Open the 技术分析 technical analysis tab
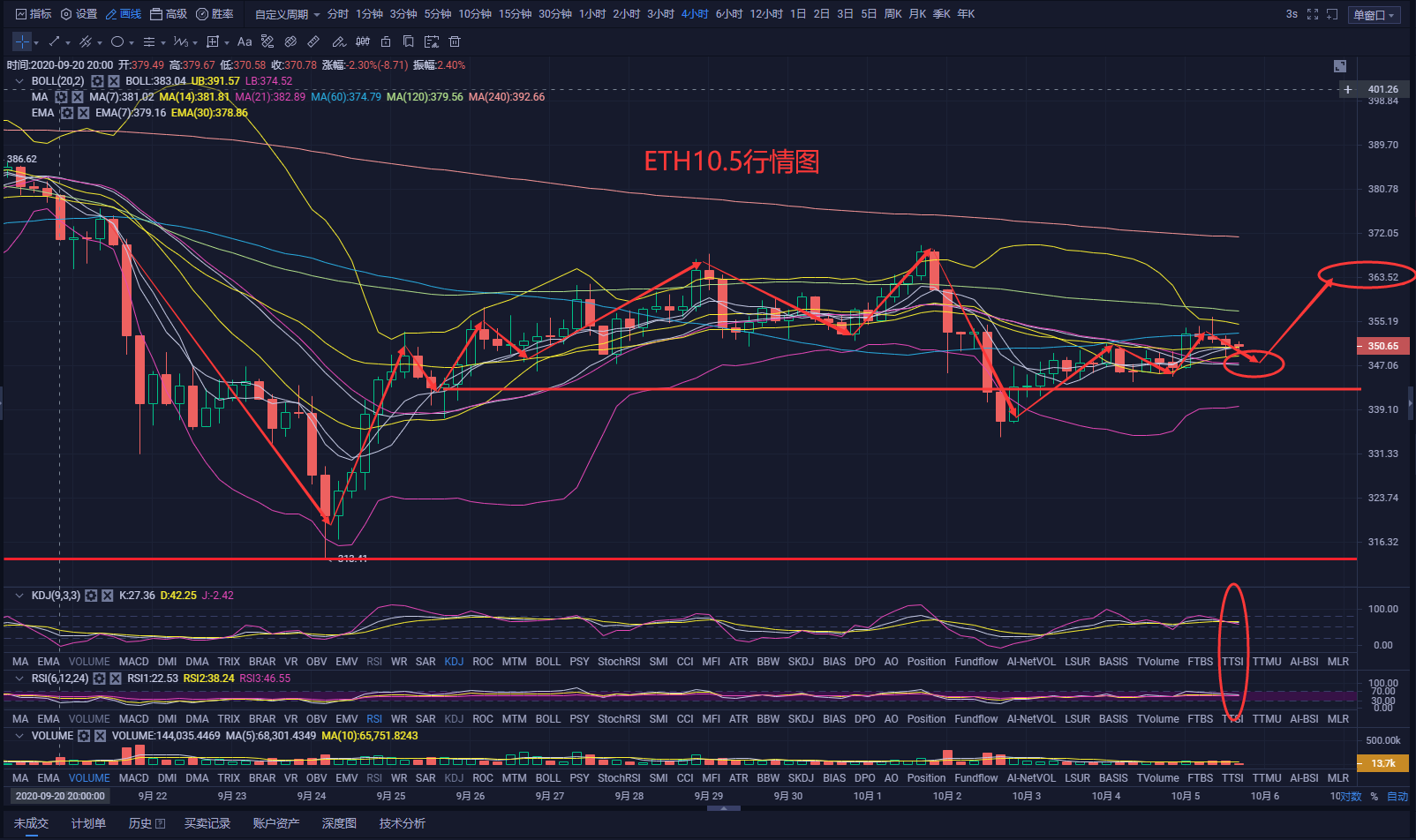This screenshot has width=1416, height=840. pos(403,822)
